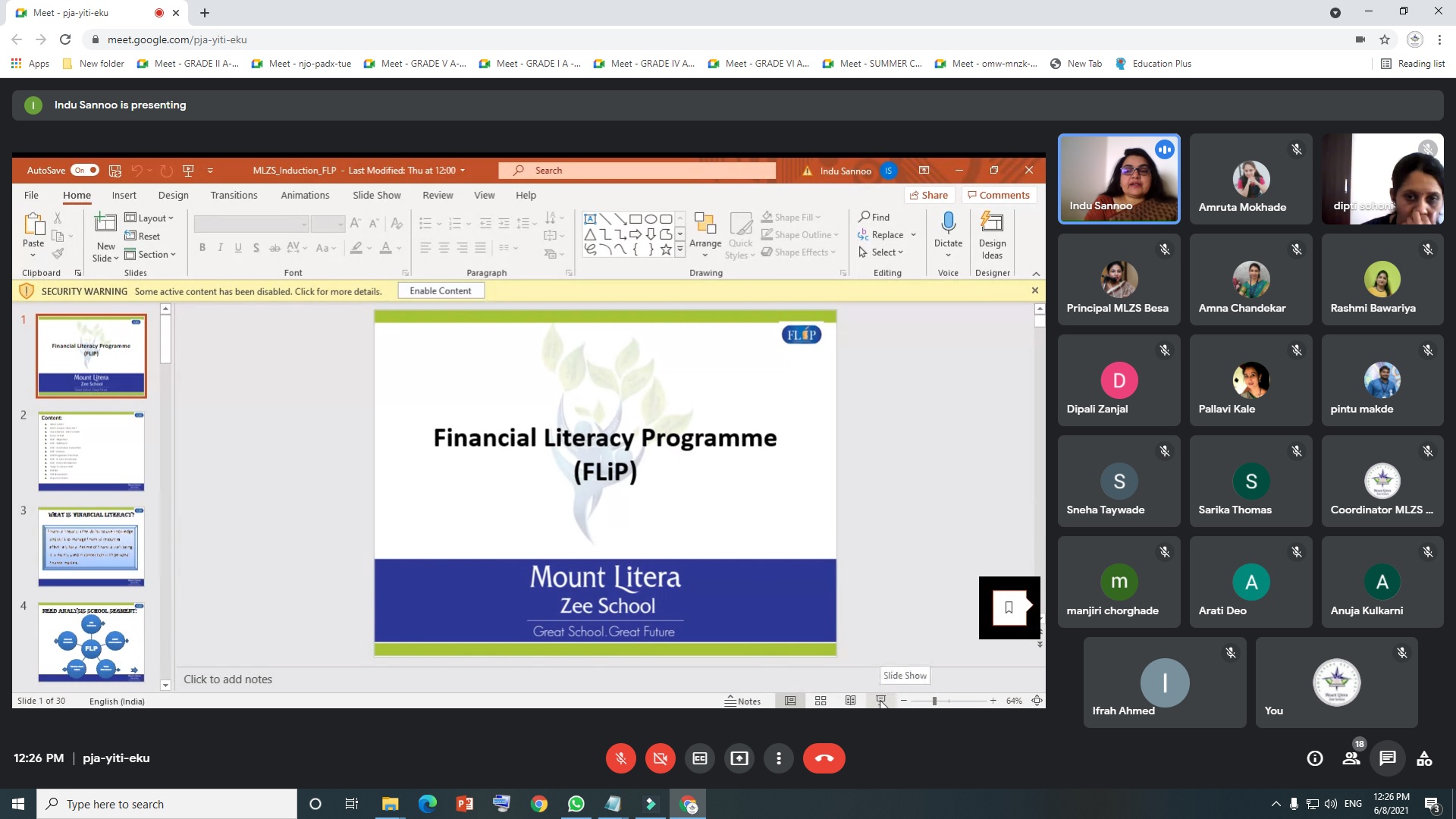
Task: Click Enable Content in security warning
Action: [x=441, y=290]
